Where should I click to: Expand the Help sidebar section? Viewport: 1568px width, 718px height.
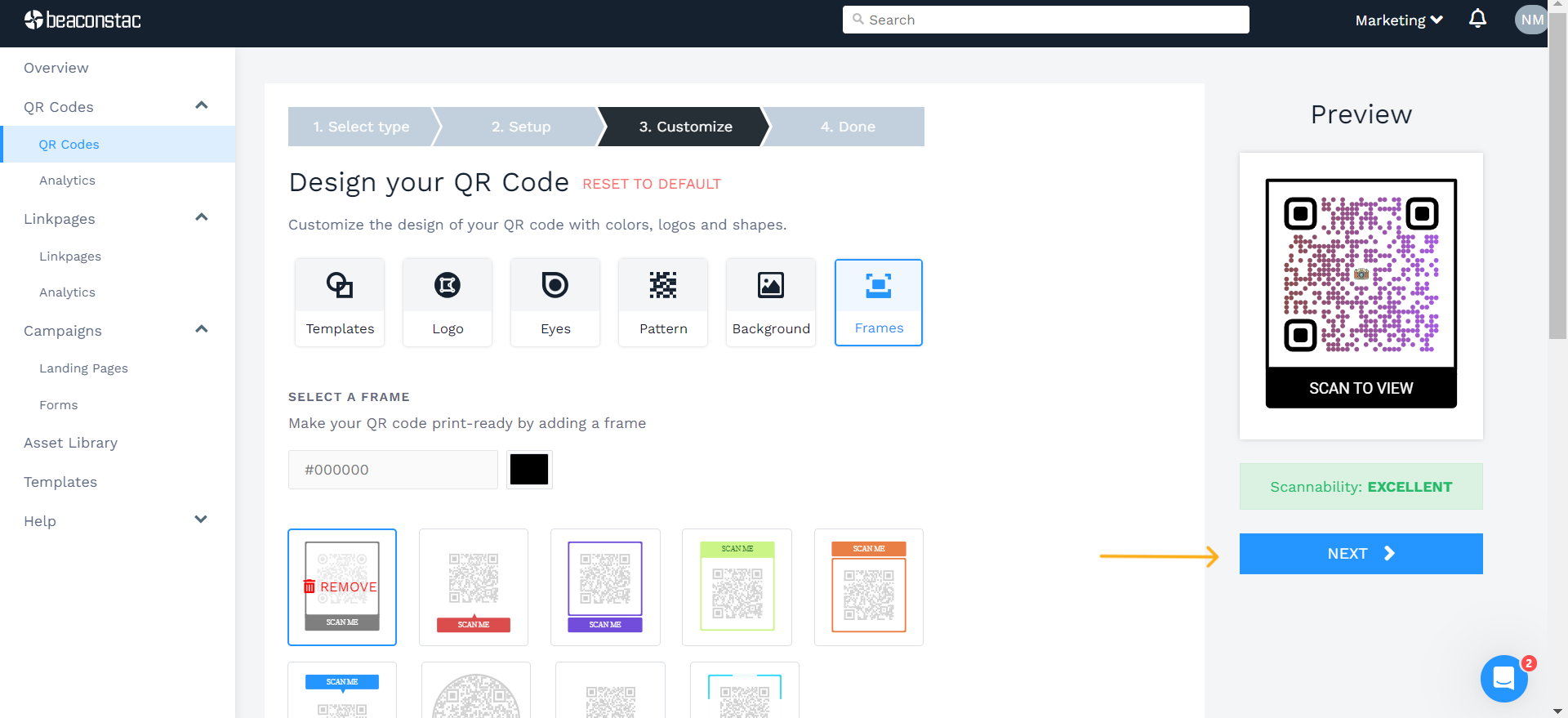pos(201,520)
